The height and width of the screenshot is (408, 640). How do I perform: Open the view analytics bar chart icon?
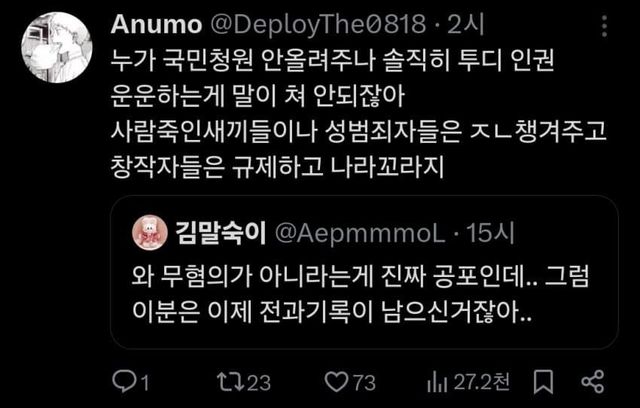(437, 382)
